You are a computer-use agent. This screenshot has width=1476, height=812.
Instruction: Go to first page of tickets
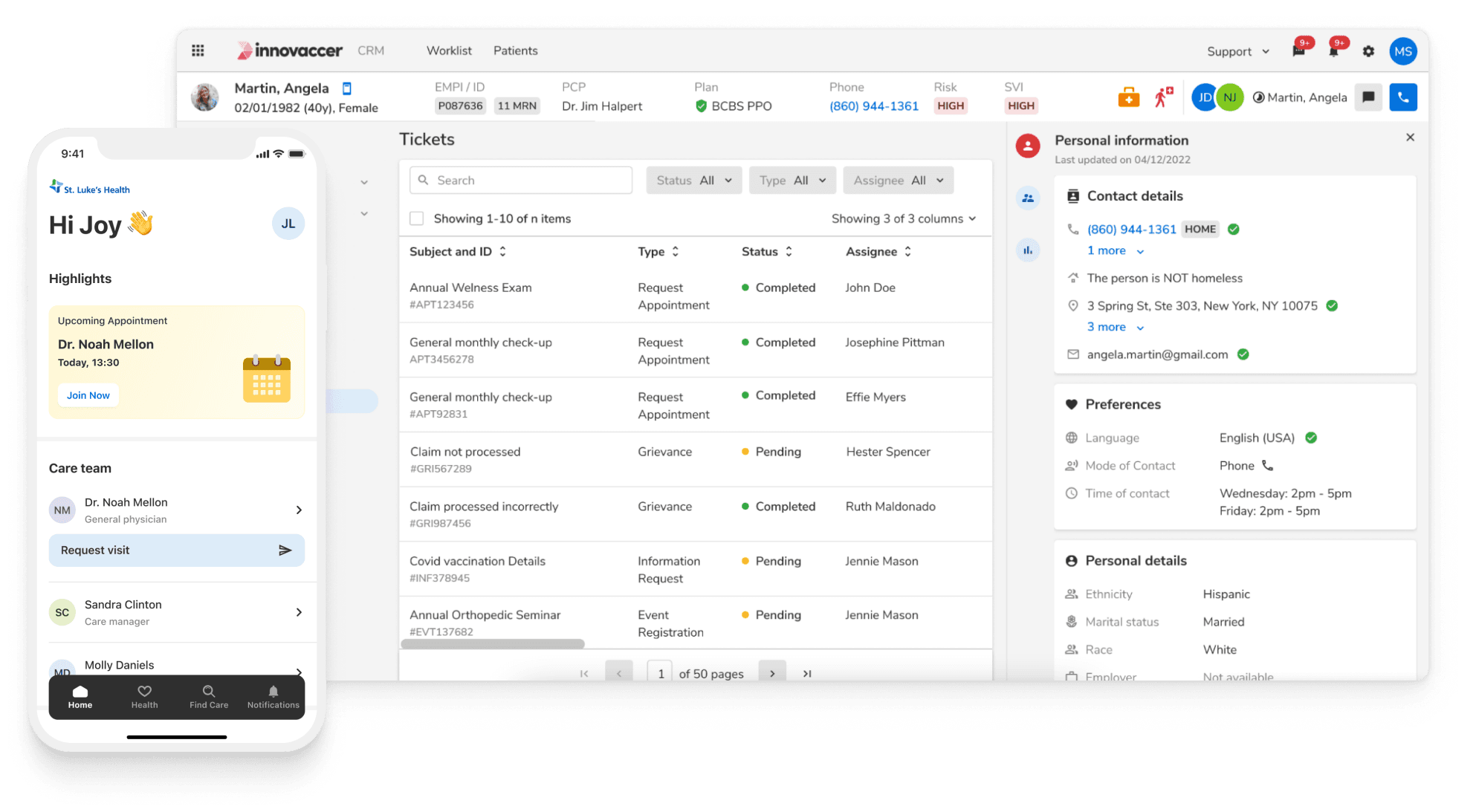tap(584, 673)
